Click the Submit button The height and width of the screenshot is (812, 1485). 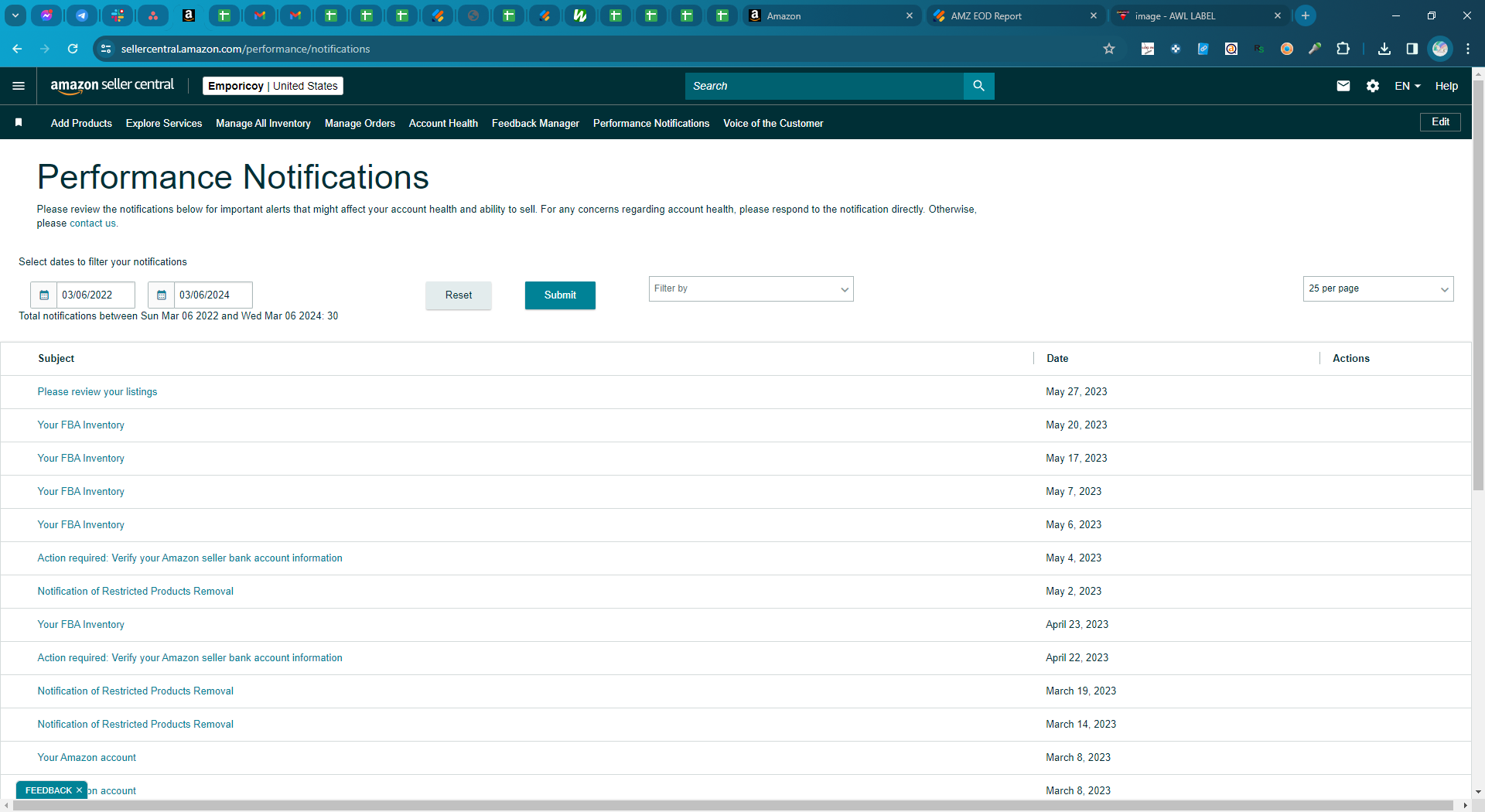coord(560,295)
